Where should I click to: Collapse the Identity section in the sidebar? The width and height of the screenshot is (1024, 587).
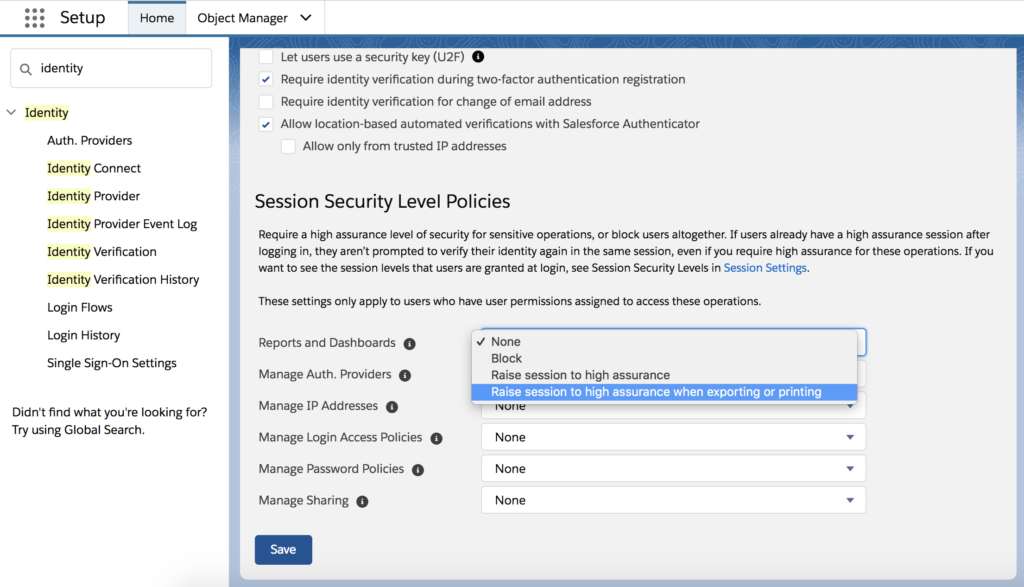click(x=10, y=112)
